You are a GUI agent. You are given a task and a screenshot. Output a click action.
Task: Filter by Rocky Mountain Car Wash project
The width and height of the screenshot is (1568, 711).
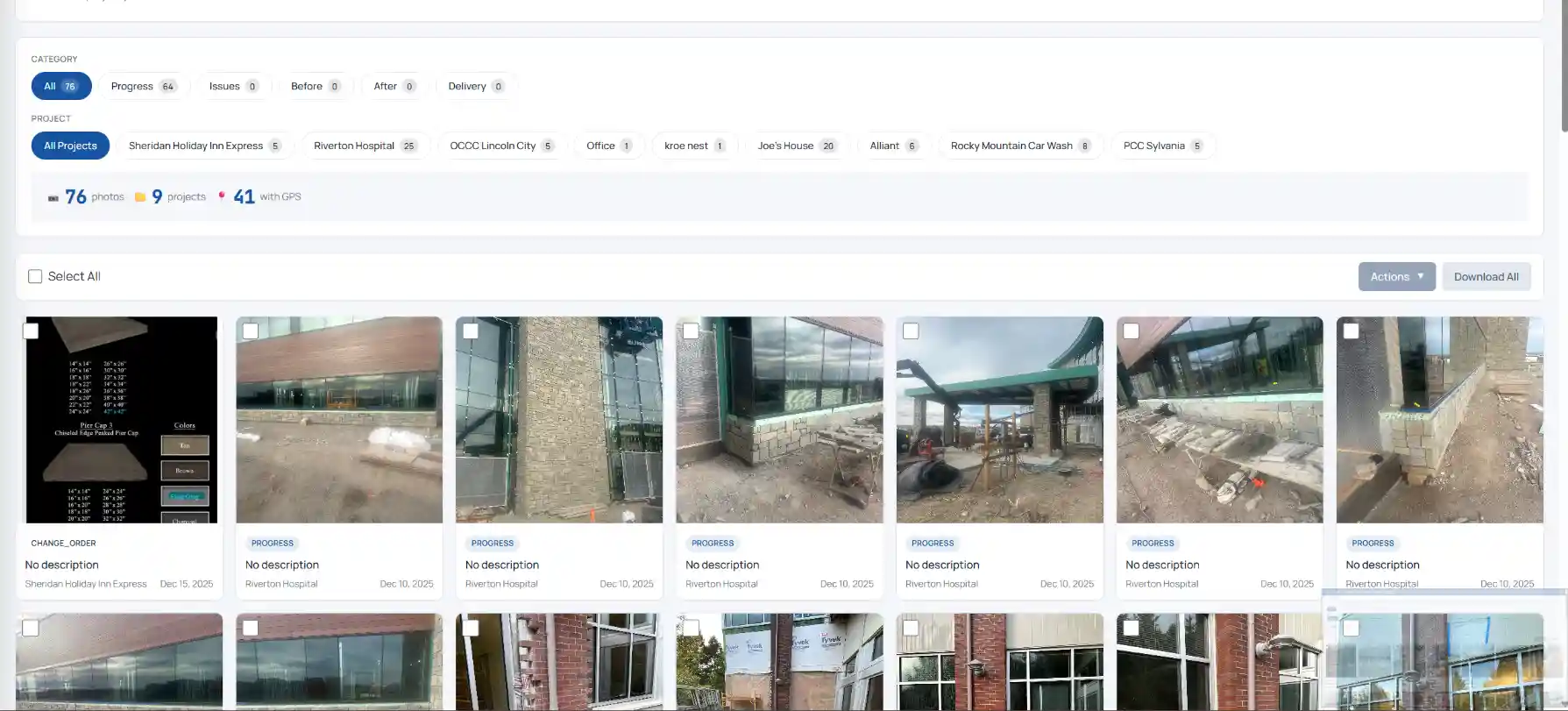pyautogui.click(x=1021, y=146)
